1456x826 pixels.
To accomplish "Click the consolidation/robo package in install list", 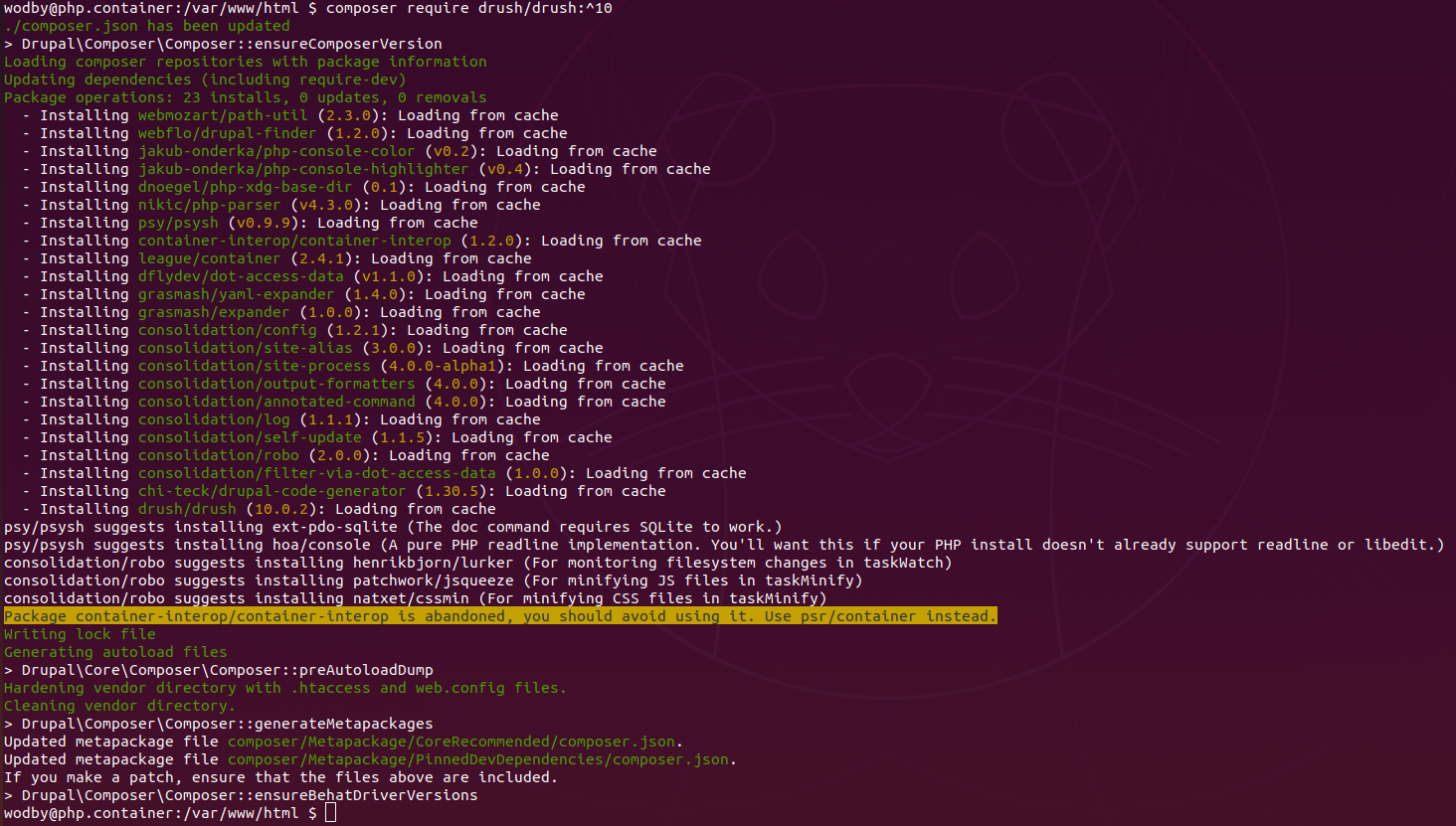I will (x=218, y=455).
